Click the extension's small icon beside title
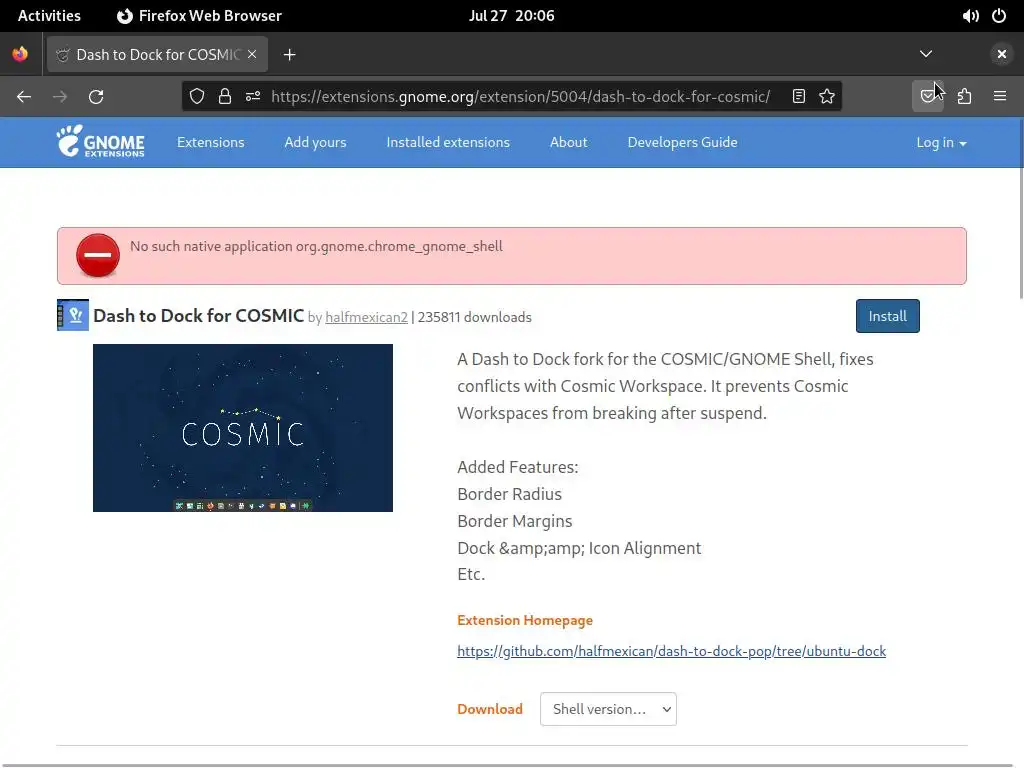This screenshot has height=768, width=1024. point(72,315)
